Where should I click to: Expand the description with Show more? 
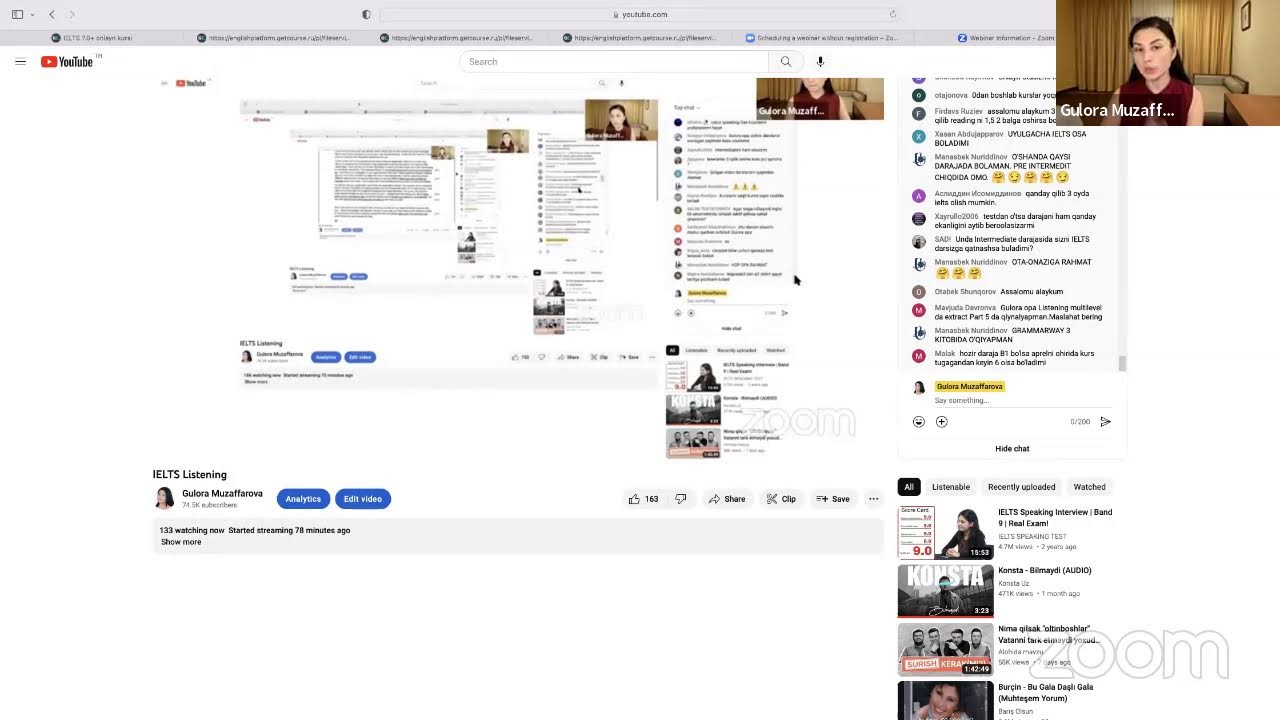(181, 542)
